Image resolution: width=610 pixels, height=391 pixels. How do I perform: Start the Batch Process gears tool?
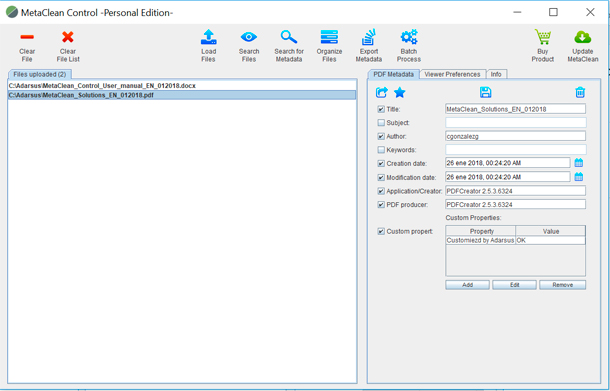point(409,37)
